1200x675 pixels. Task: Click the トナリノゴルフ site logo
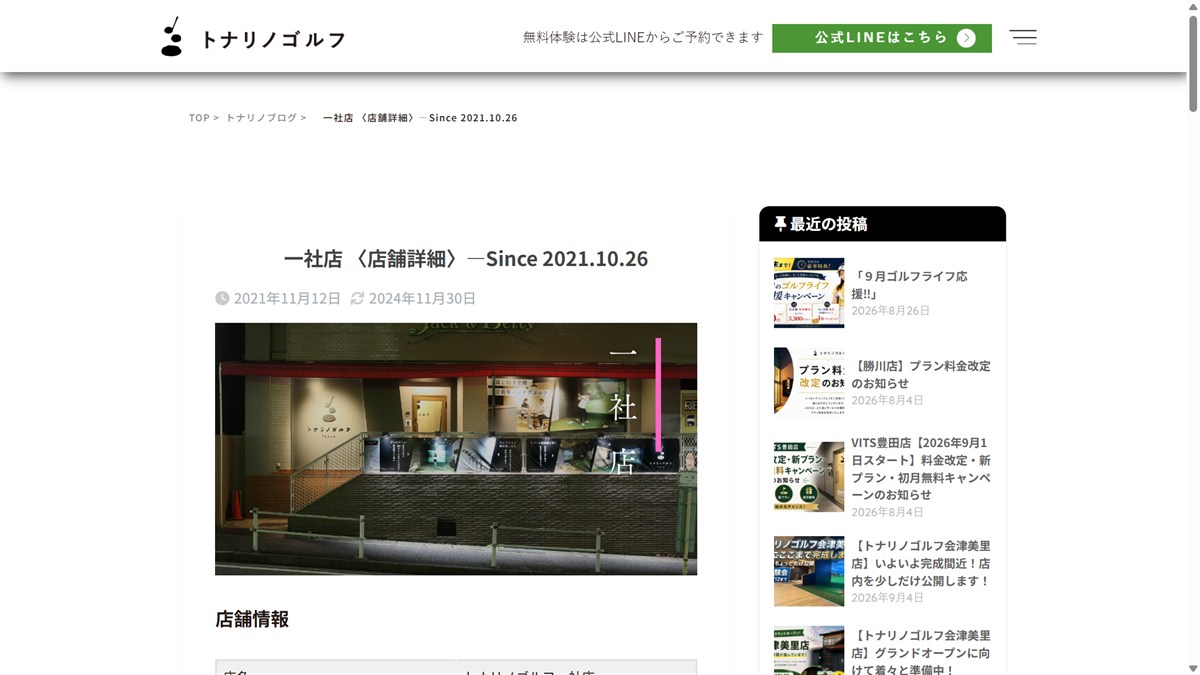[x=254, y=38]
